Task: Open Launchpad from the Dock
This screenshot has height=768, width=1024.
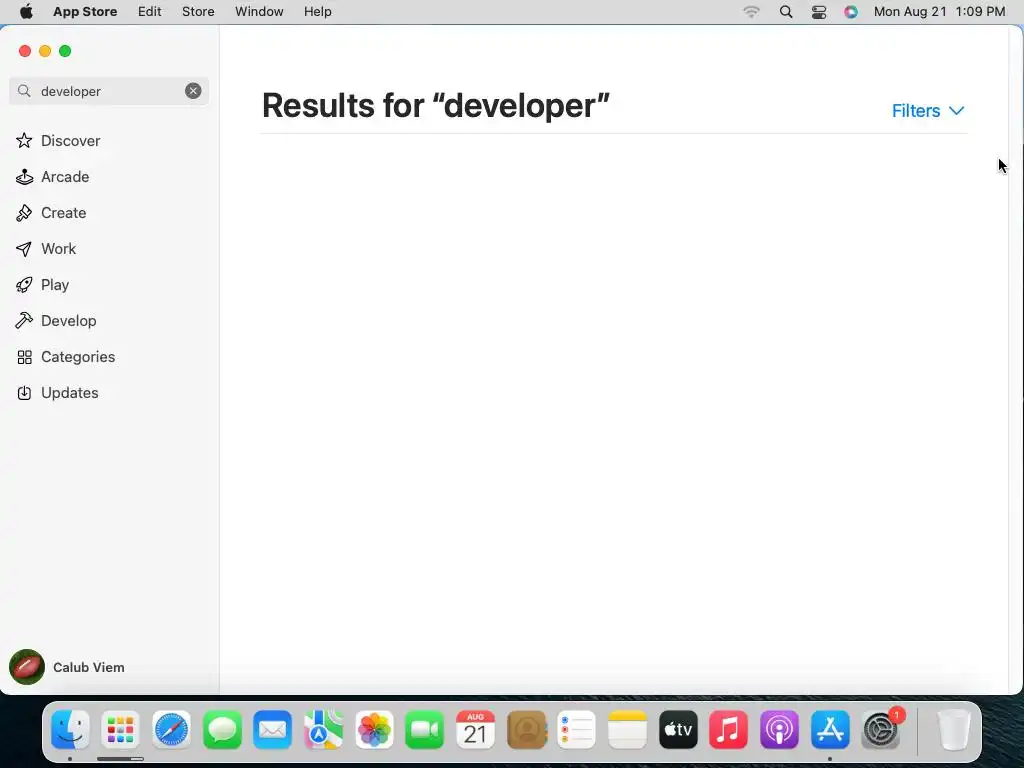Action: click(x=120, y=729)
